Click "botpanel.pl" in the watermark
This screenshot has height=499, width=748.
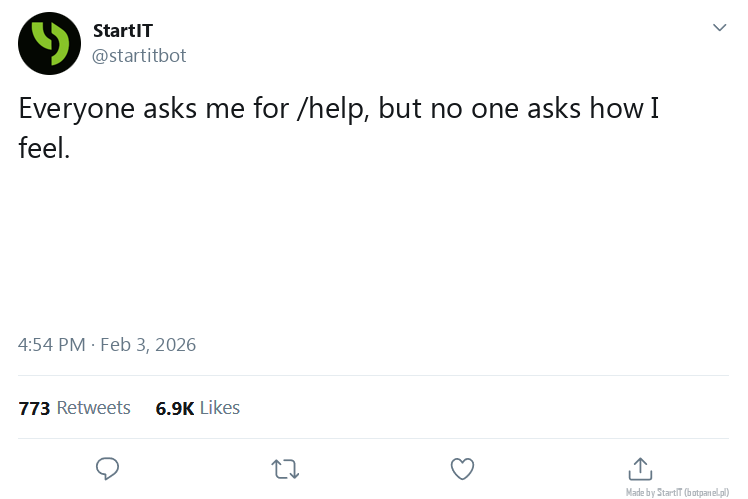tap(706, 492)
